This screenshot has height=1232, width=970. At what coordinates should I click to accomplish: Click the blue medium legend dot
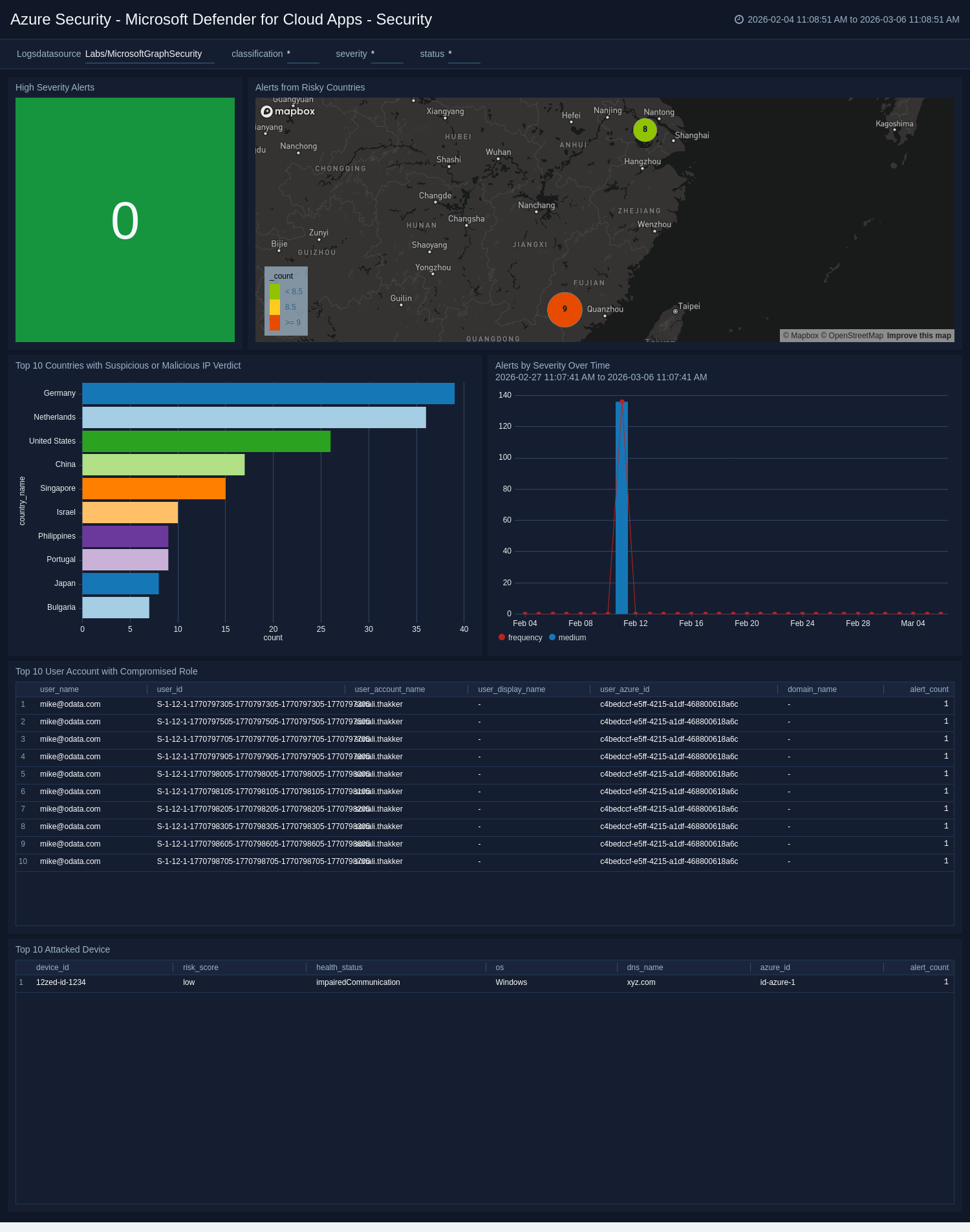552,637
